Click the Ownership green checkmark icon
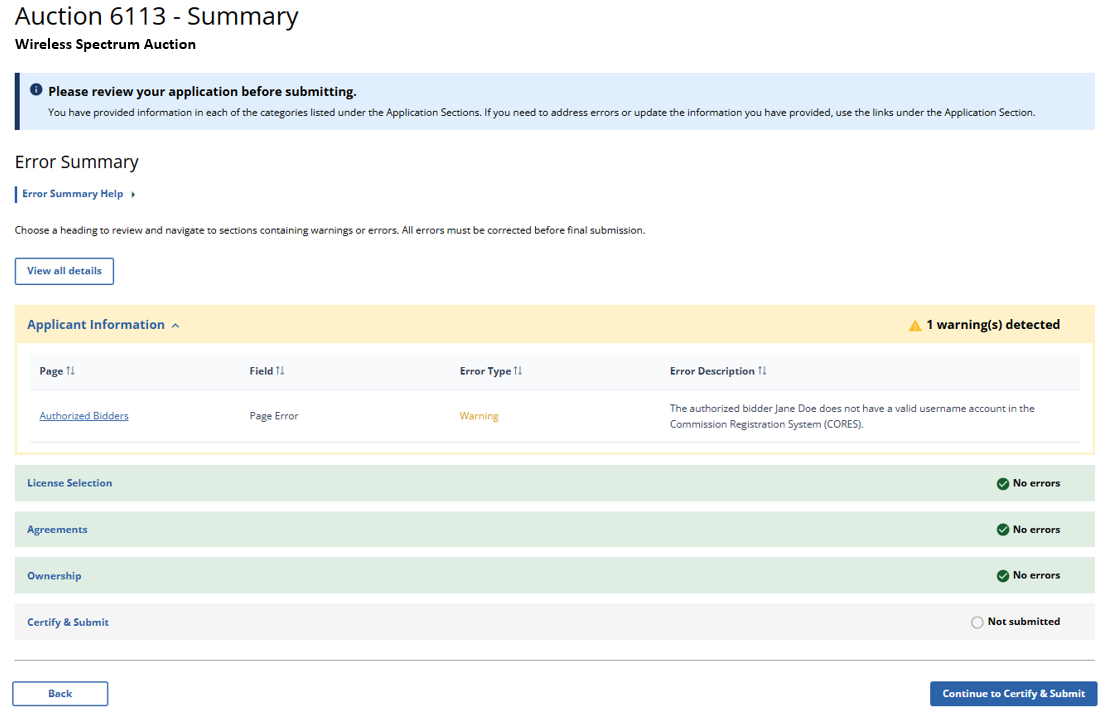 point(1002,576)
